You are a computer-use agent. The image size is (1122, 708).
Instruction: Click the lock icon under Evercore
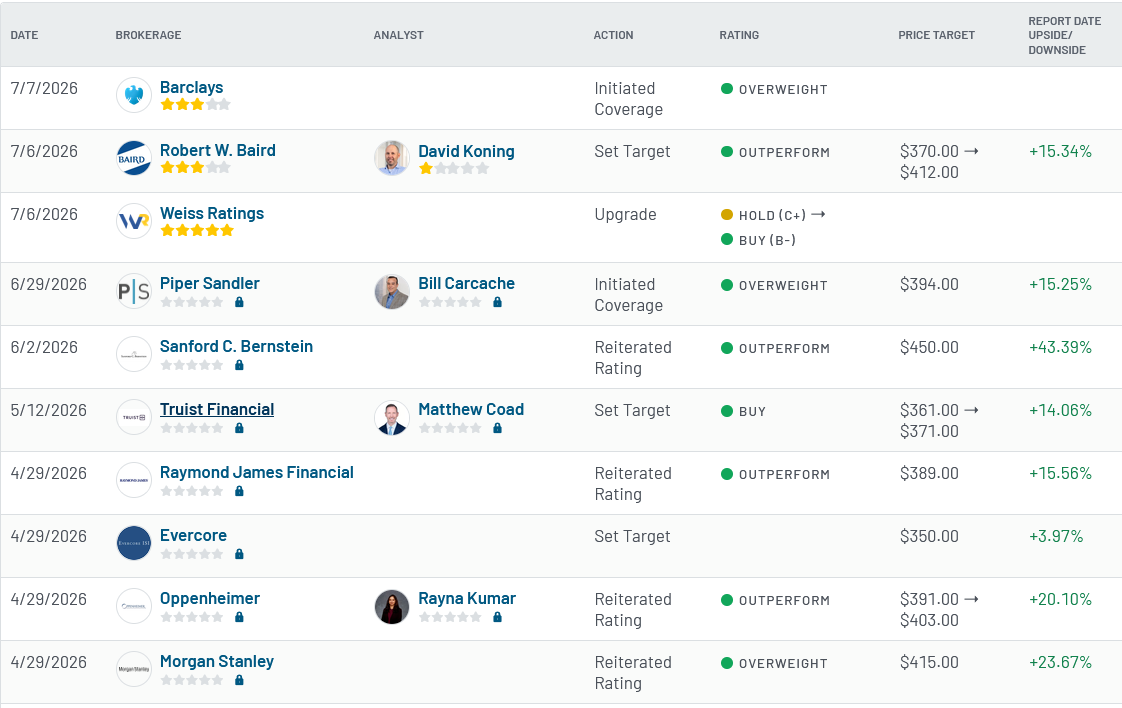pos(240,554)
